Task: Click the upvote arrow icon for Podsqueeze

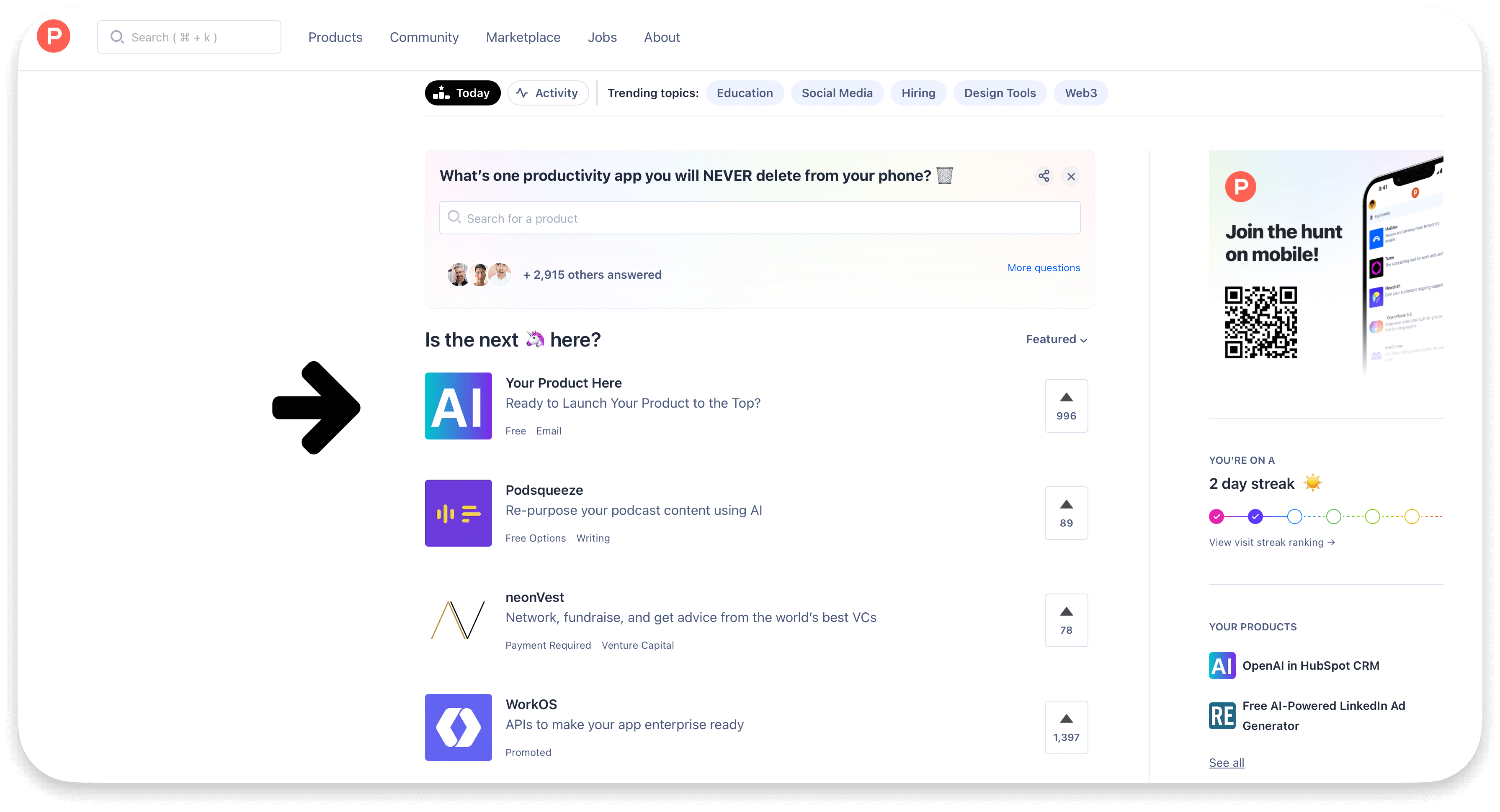Action: 1065,504
